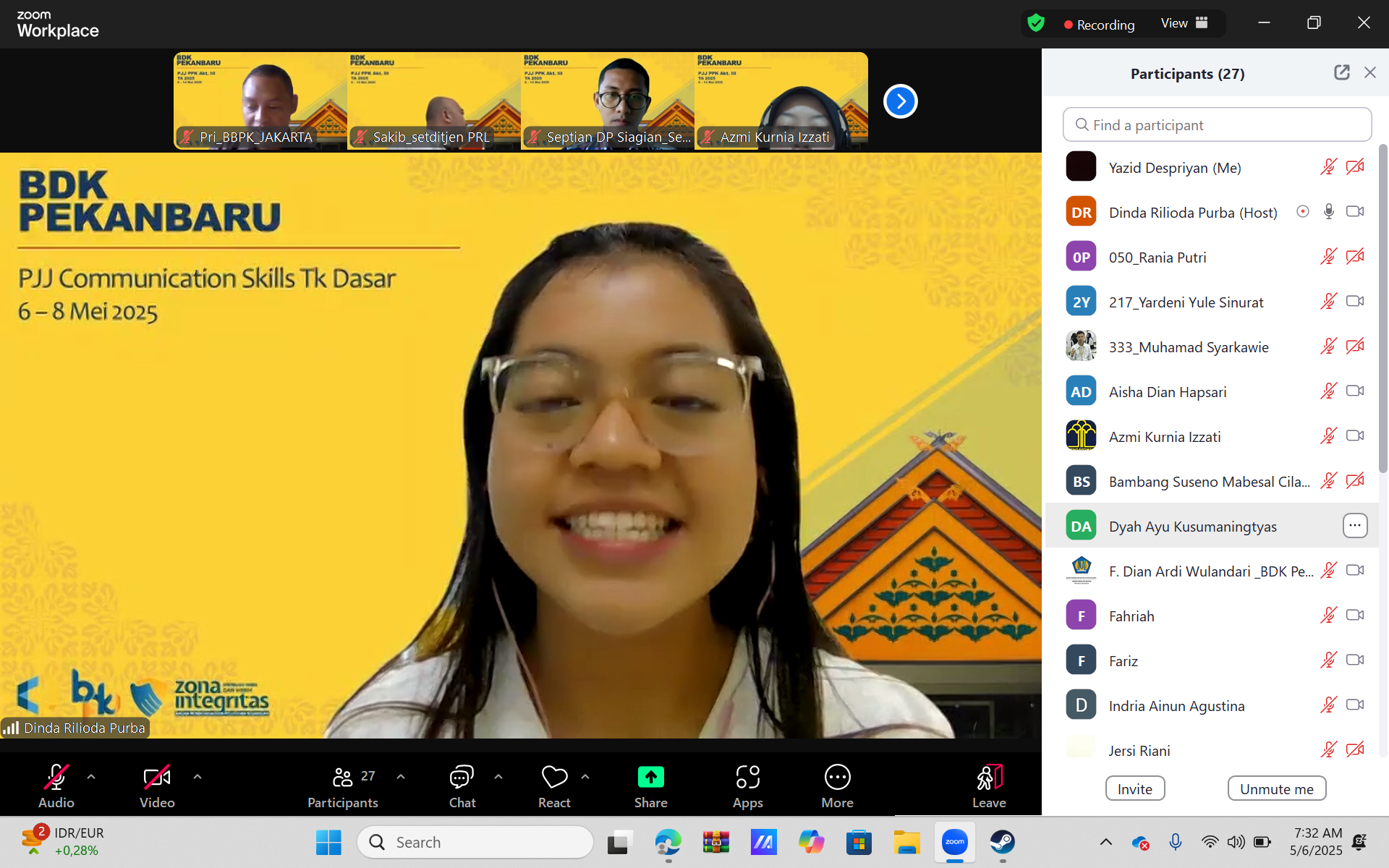Screen dimensions: 1389x868
Task: Pop out the Participants panel
Action: pos(1342,72)
